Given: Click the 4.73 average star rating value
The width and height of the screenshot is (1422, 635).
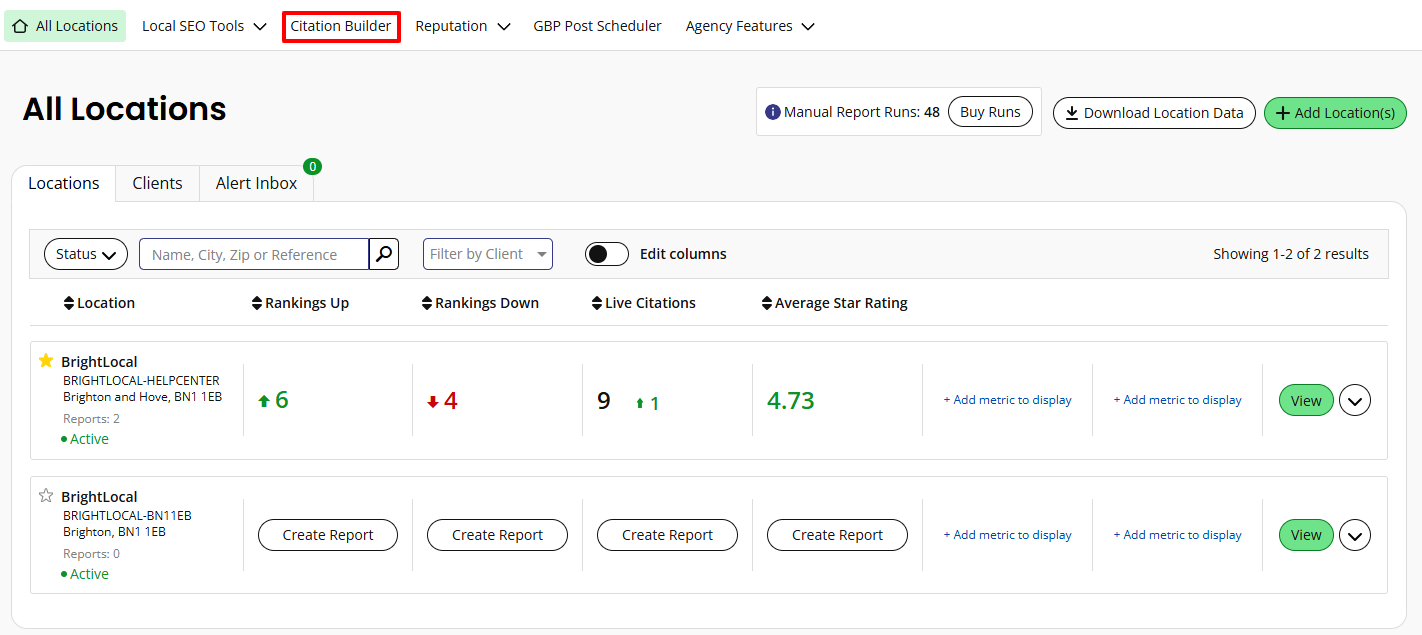Looking at the screenshot, I should pyautogui.click(x=791, y=401).
